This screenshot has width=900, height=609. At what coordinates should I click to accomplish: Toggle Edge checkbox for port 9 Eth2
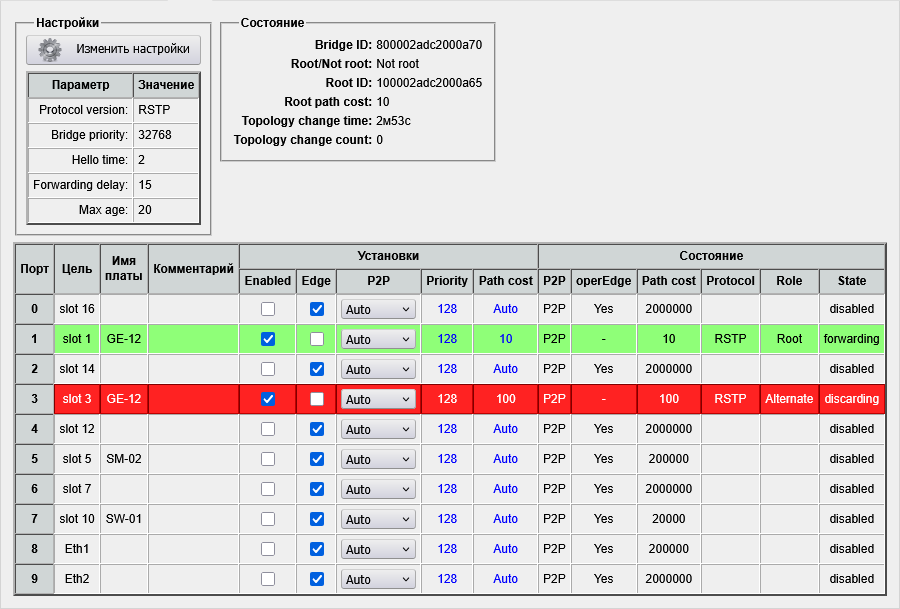(317, 579)
